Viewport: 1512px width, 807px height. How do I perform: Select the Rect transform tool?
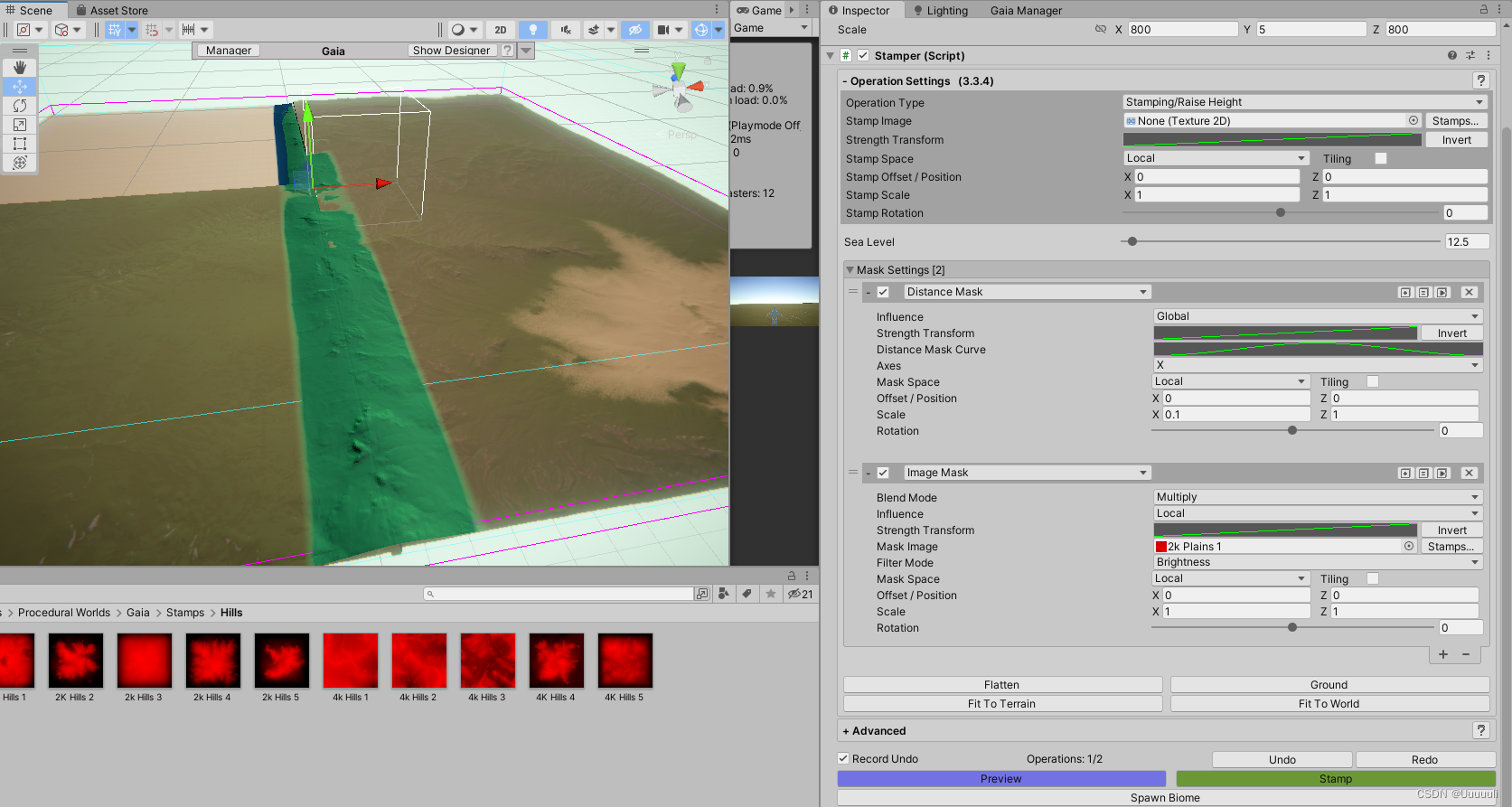[19, 144]
